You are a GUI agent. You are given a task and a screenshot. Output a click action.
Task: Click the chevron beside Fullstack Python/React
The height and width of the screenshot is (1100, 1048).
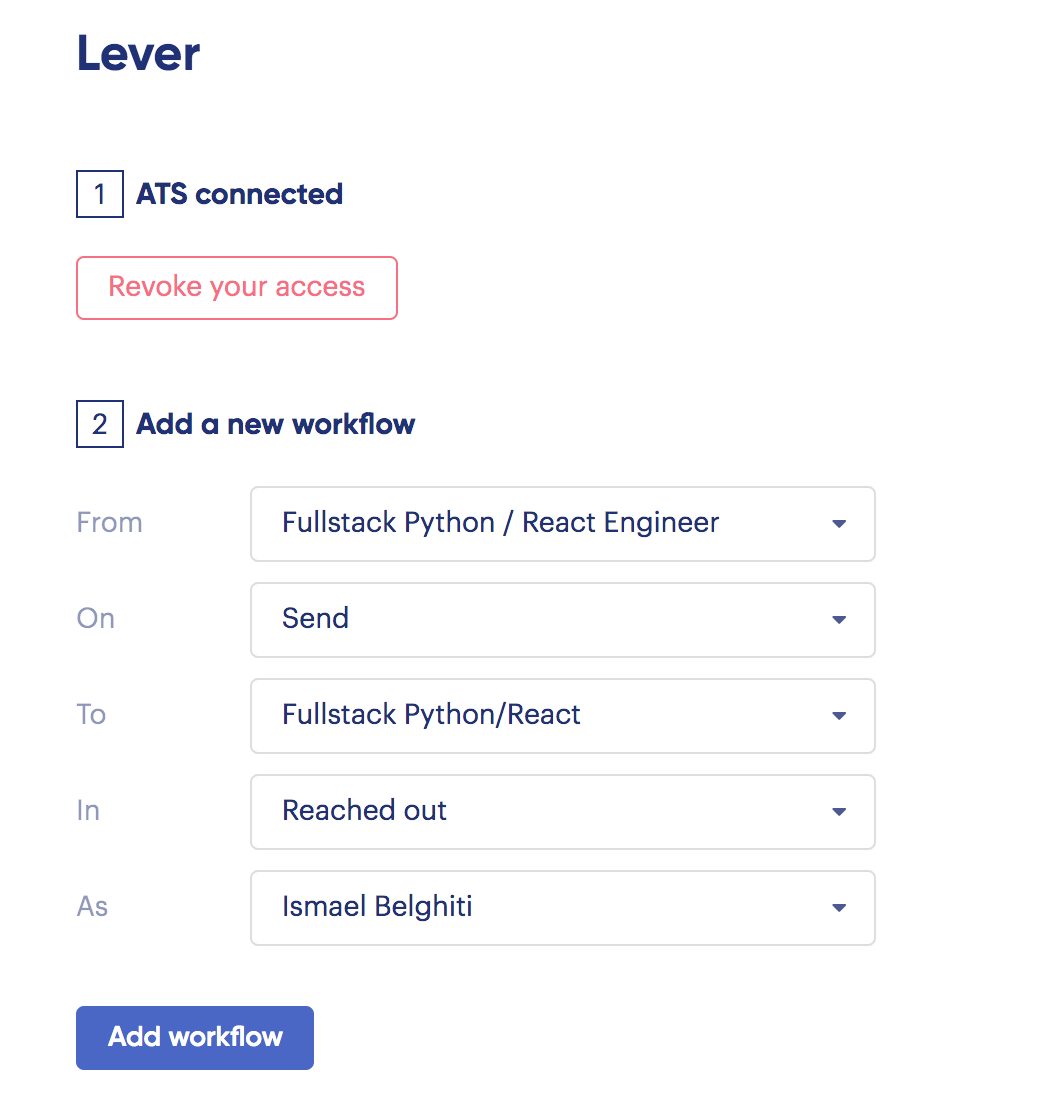839,716
